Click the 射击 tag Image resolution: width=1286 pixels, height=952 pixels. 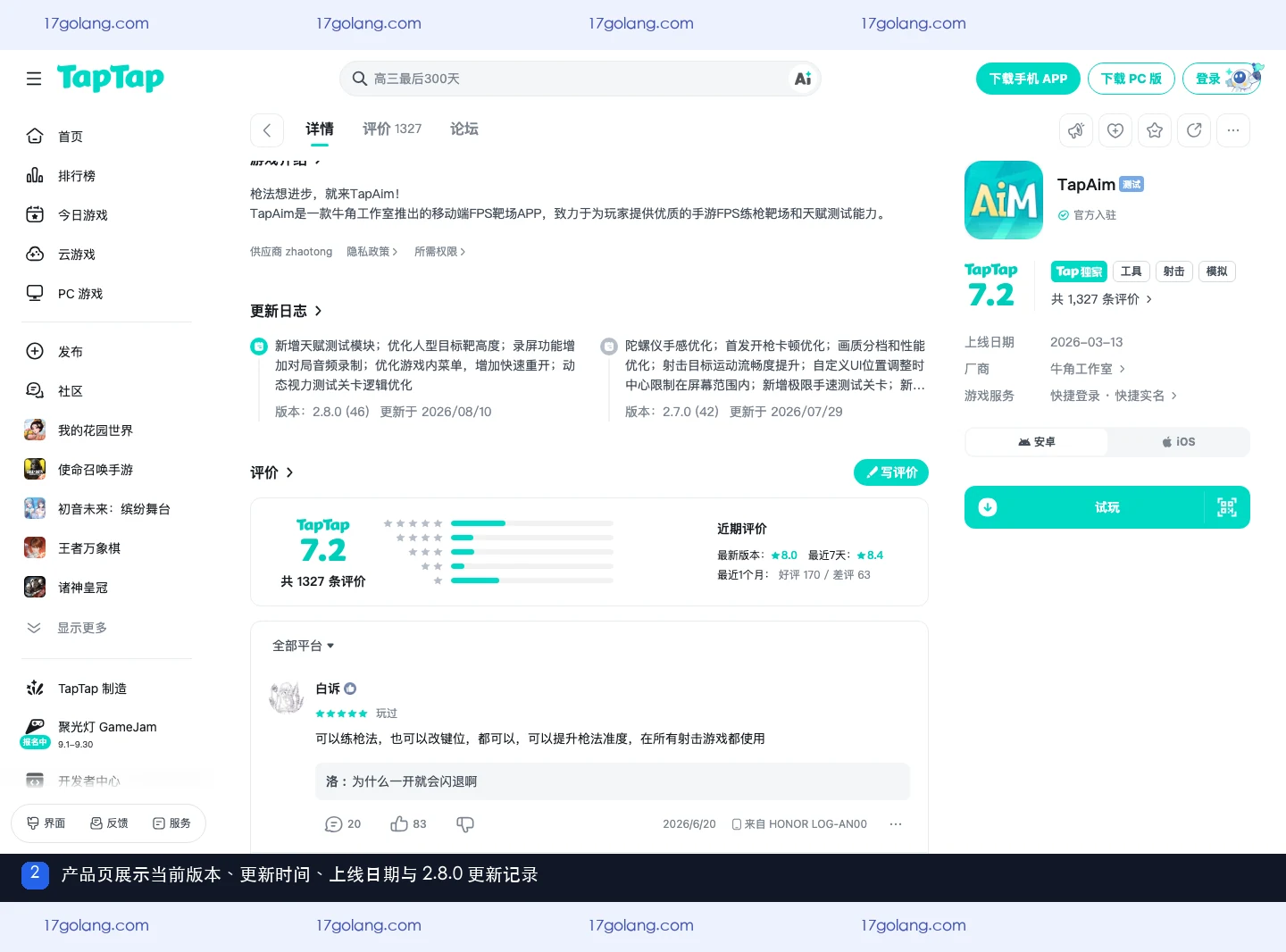pyautogui.click(x=1174, y=271)
